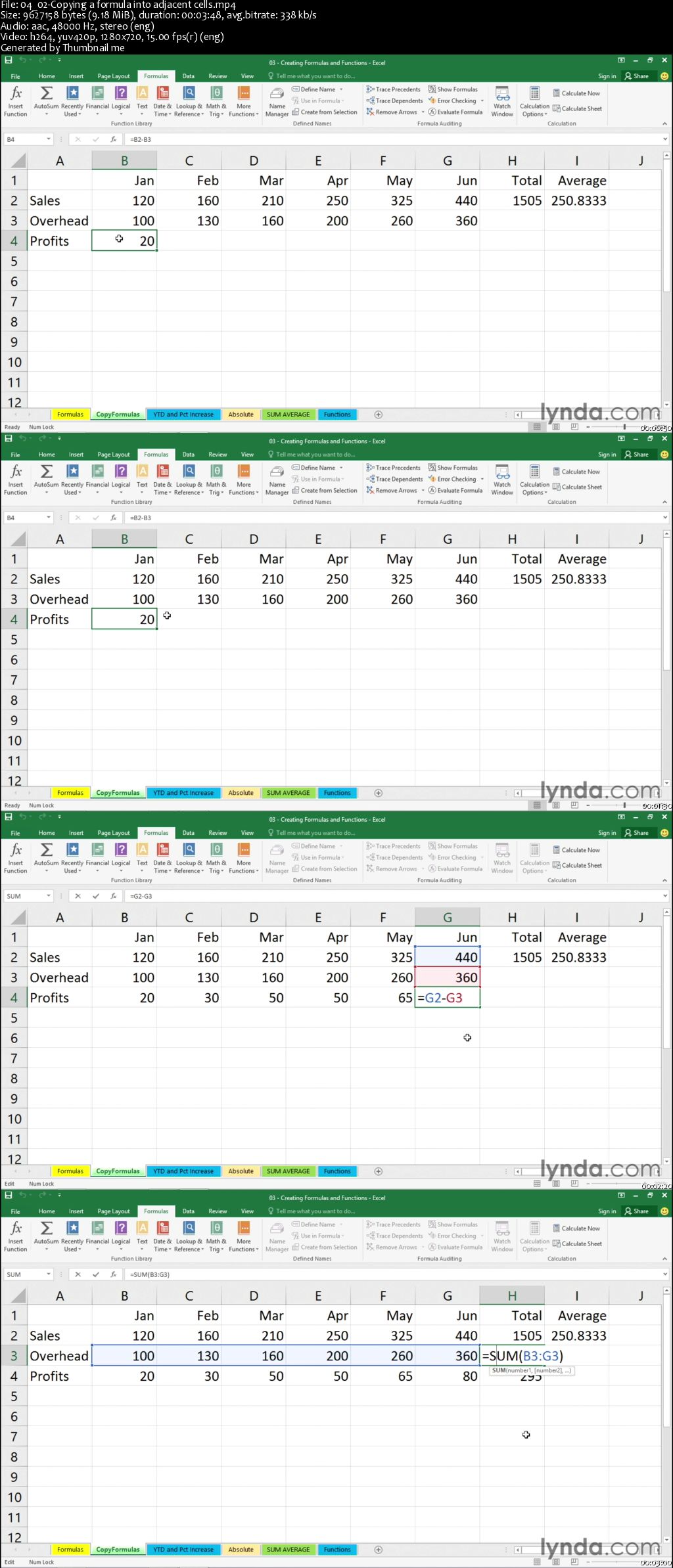This screenshot has width=673, height=1568.
Task: Open Home ribbon tab in top frame
Action: pyautogui.click(x=47, y=76)
